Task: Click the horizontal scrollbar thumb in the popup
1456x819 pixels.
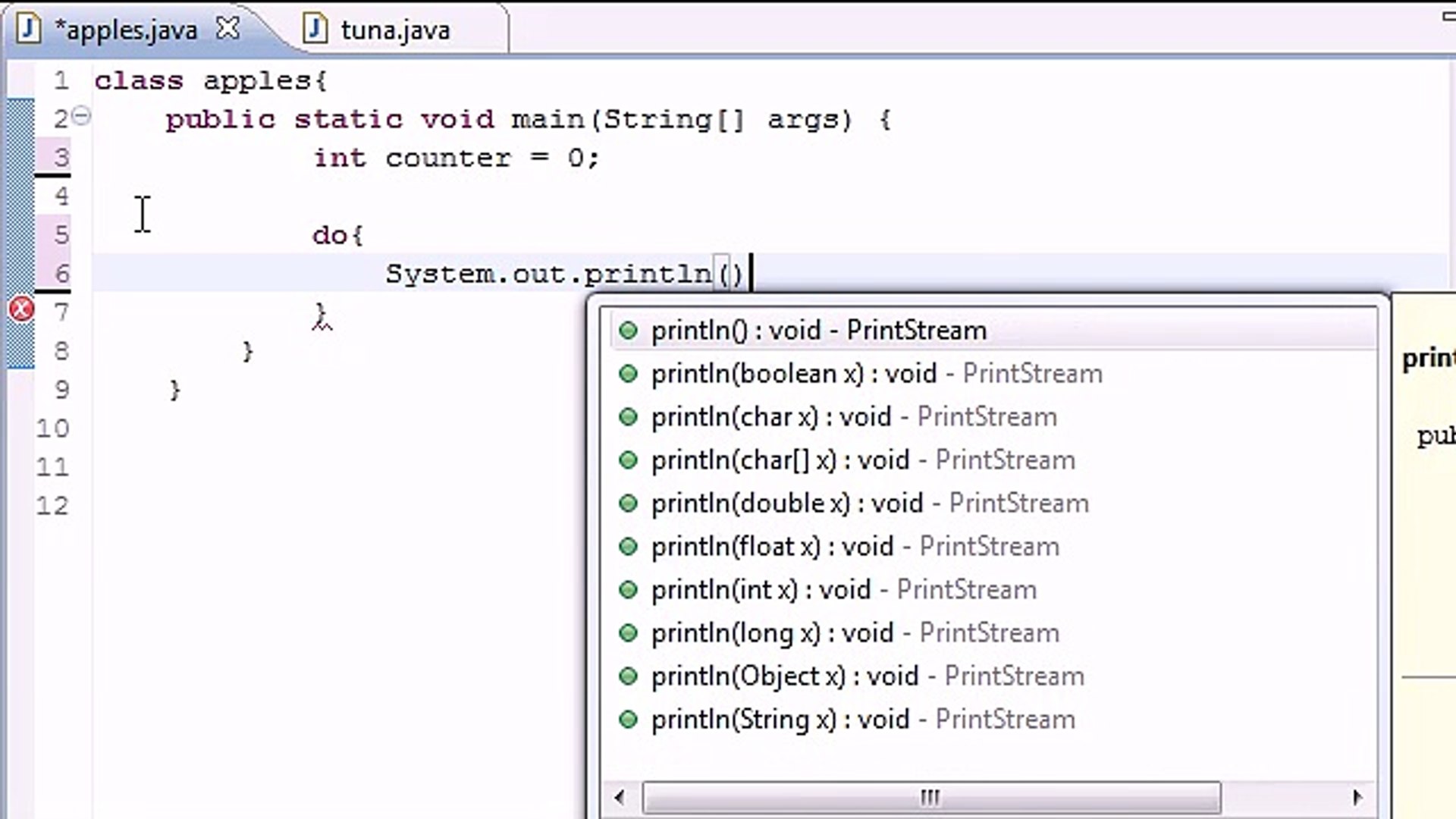Action: tap(931, 798)
